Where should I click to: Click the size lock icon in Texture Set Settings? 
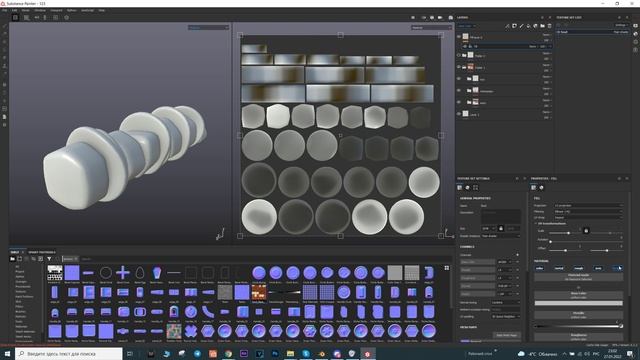coord(501,228)
